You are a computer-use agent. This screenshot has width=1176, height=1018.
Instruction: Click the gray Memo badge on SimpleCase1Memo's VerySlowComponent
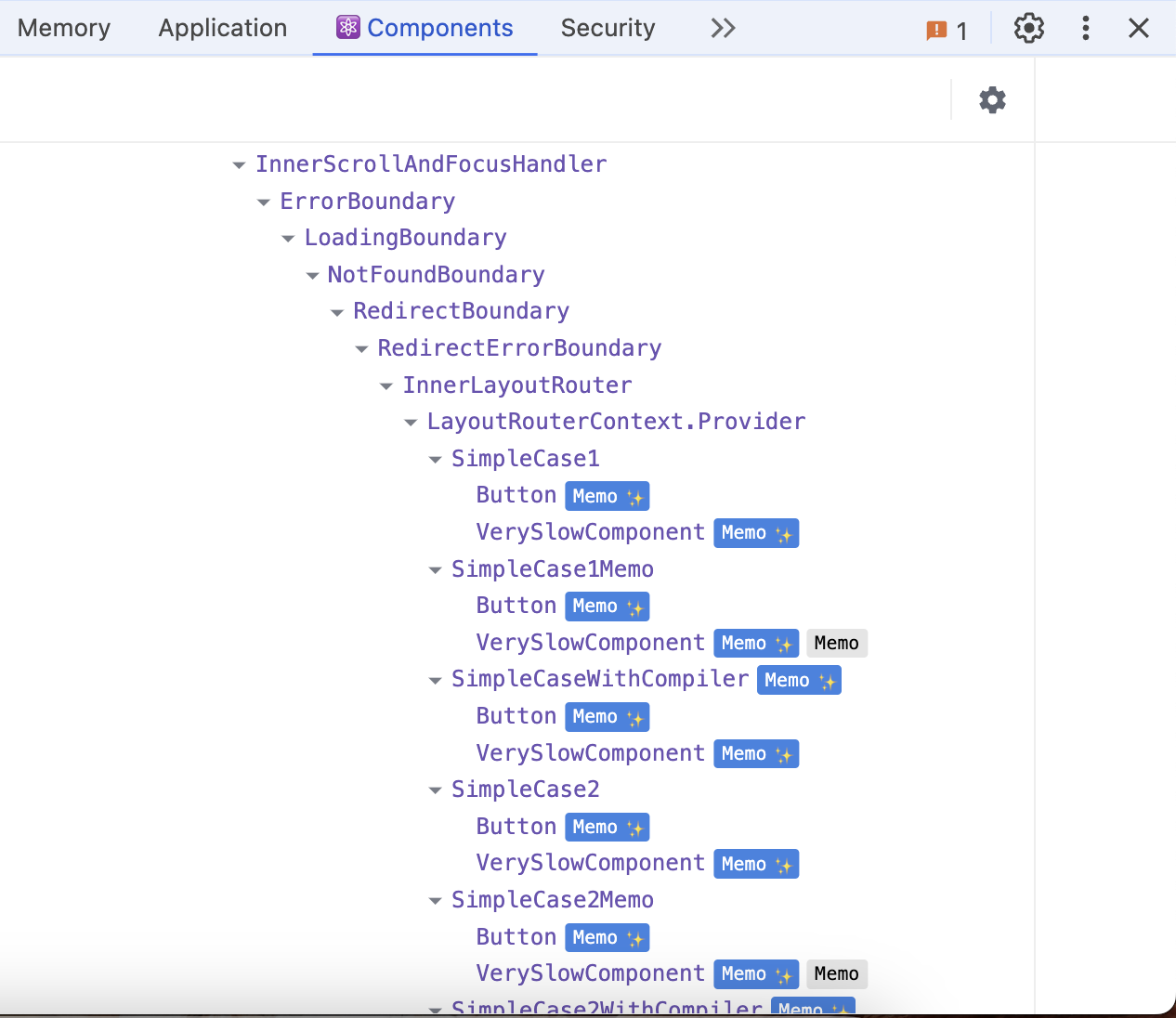(x=836, y=642)
